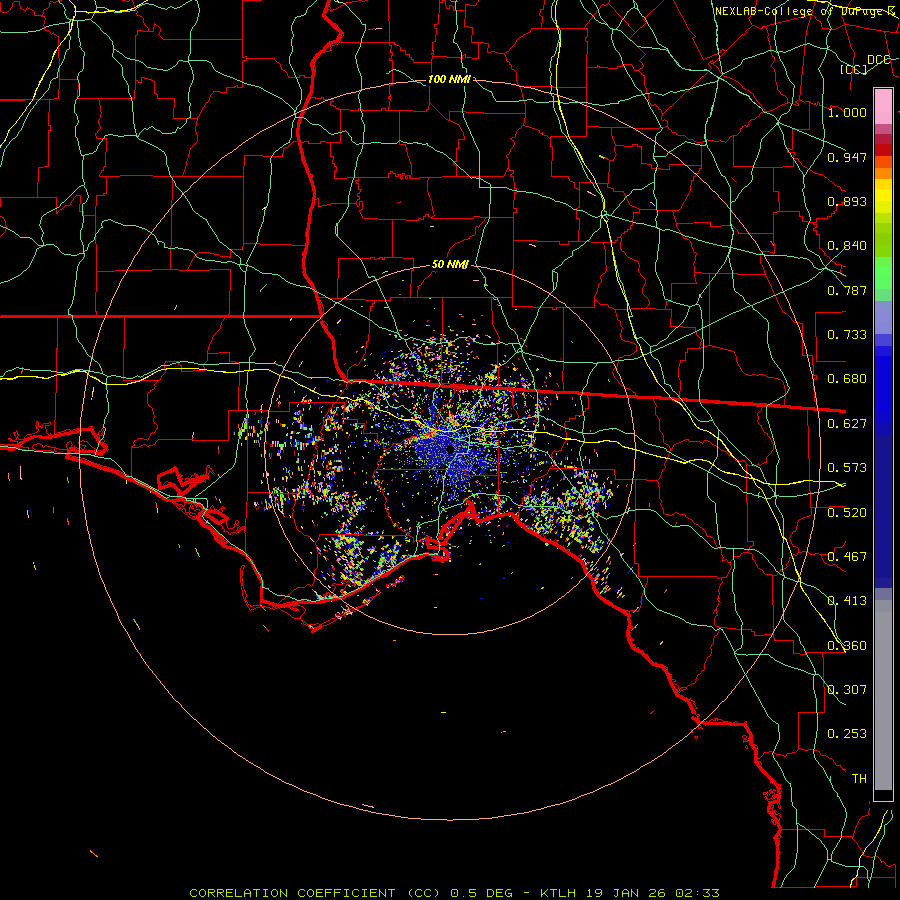Click the 0.733 color scale value
The image size is (900, 900).
[x=847, y=335]
